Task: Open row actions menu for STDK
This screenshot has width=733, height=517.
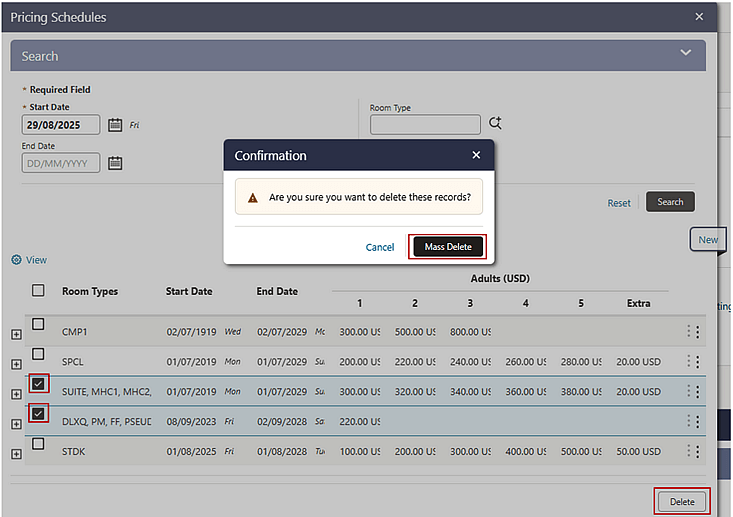Action: tap(697, 452)
